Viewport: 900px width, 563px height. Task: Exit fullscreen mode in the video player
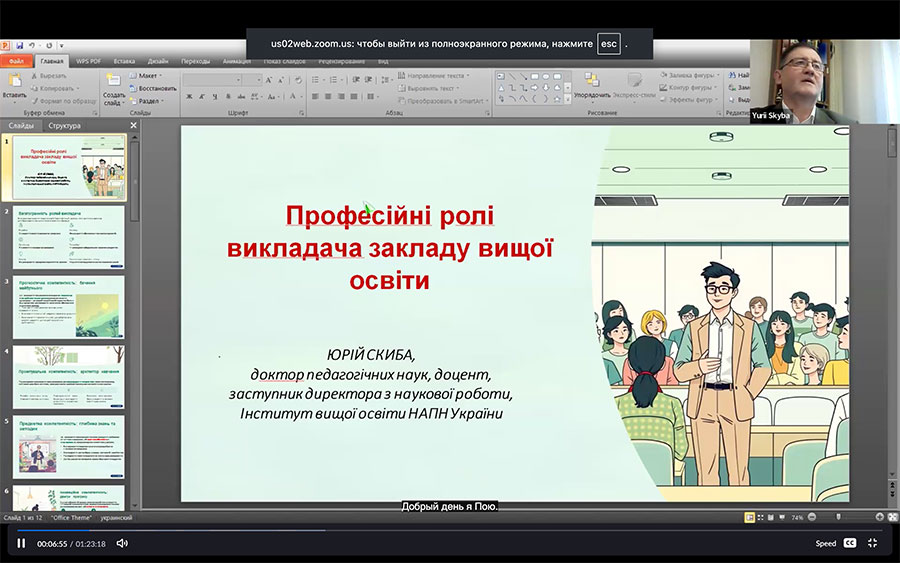coord(872,543)
